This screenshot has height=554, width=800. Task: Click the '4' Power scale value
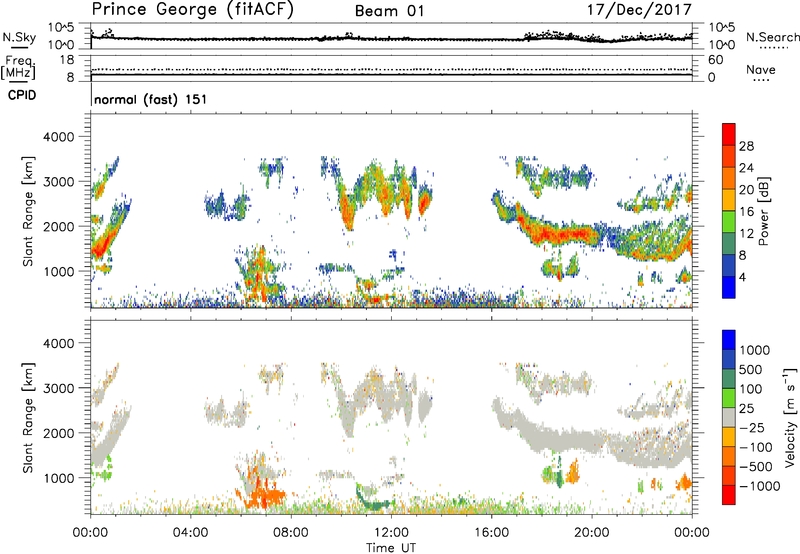742,277
